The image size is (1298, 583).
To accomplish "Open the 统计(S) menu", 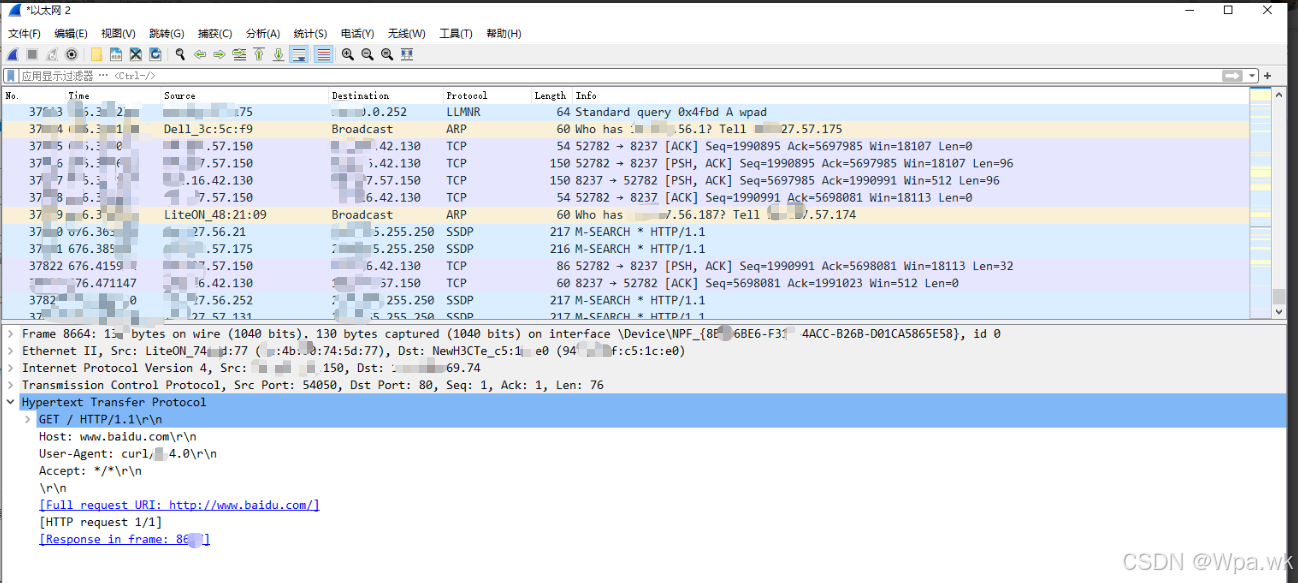I will (311, 34).
